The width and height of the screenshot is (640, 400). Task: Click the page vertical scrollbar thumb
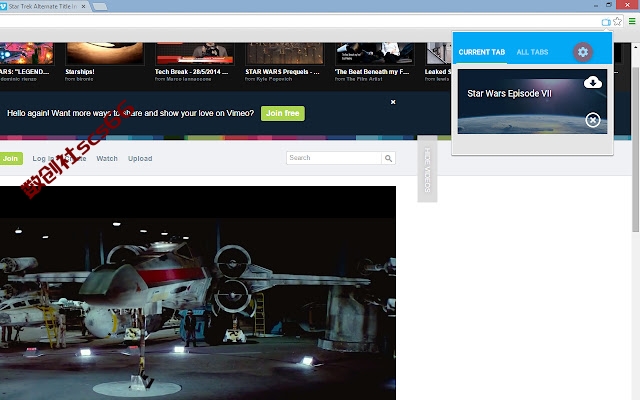coord(636,149)
